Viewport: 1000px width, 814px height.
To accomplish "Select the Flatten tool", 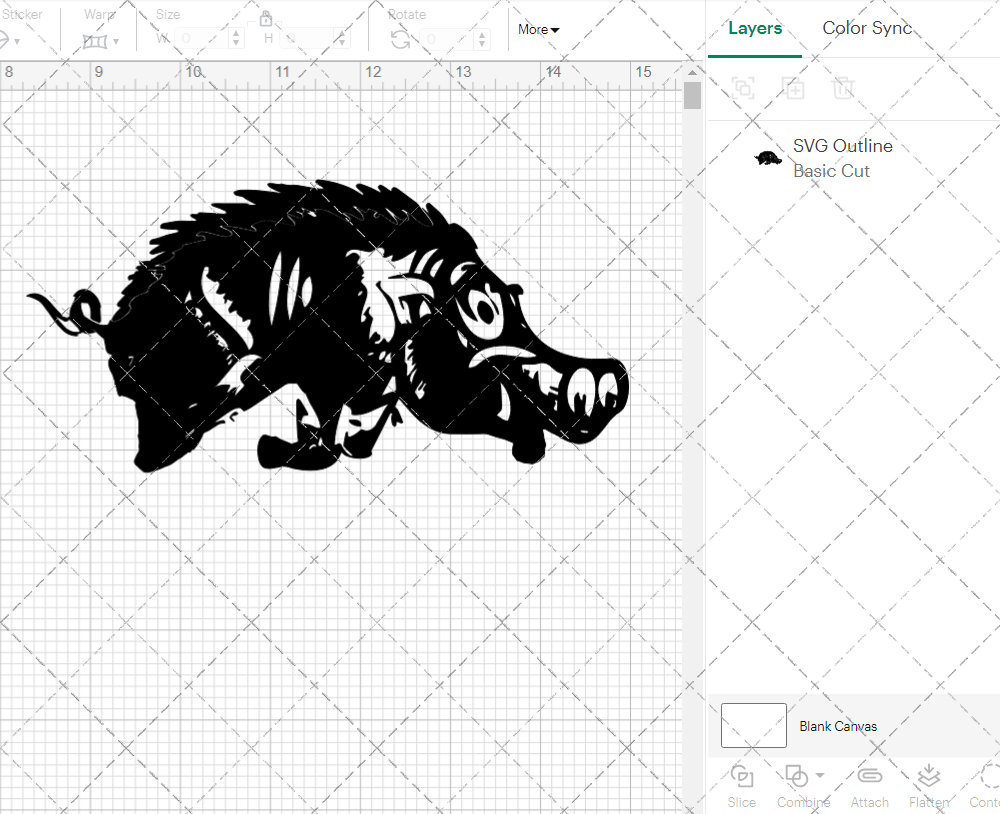I will coord(928,776).
